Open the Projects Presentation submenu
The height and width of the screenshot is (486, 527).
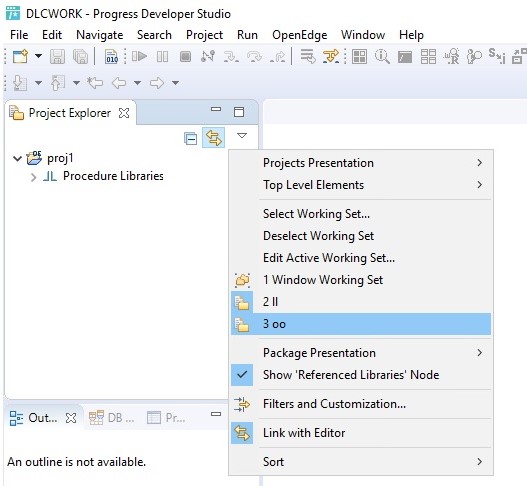(x=361, y=163)
